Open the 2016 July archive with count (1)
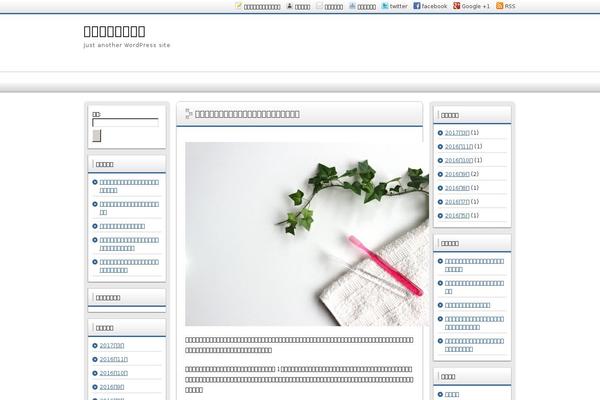The height and width of the screenshot is (400, 600). coord(457,202)
